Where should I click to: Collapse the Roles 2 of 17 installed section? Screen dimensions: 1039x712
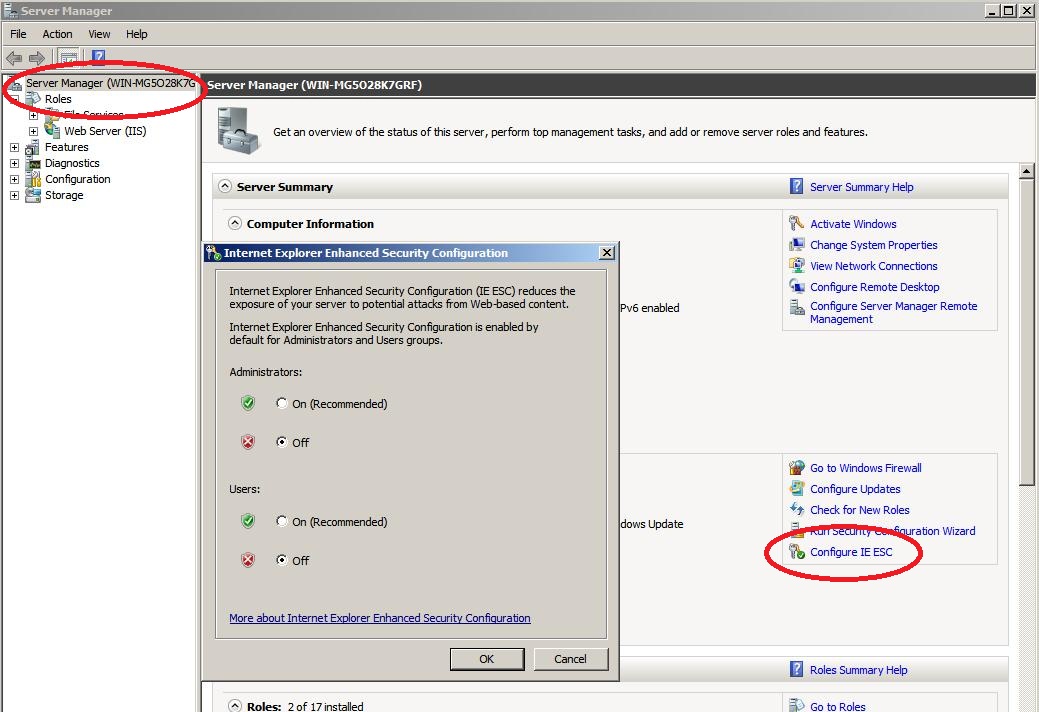pos(235,705)
